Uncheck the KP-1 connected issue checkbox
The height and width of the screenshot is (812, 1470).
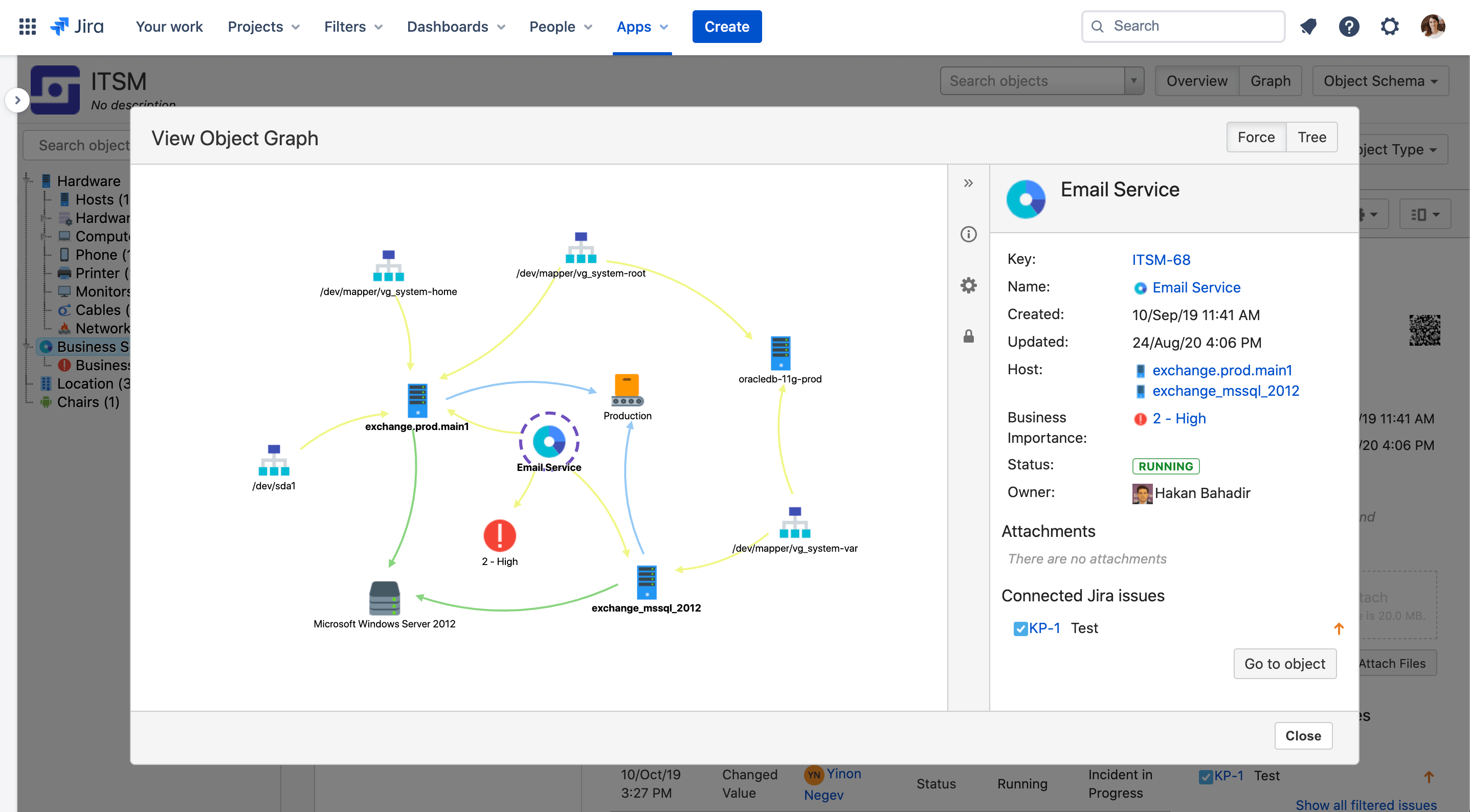[x=1021, y=628]
